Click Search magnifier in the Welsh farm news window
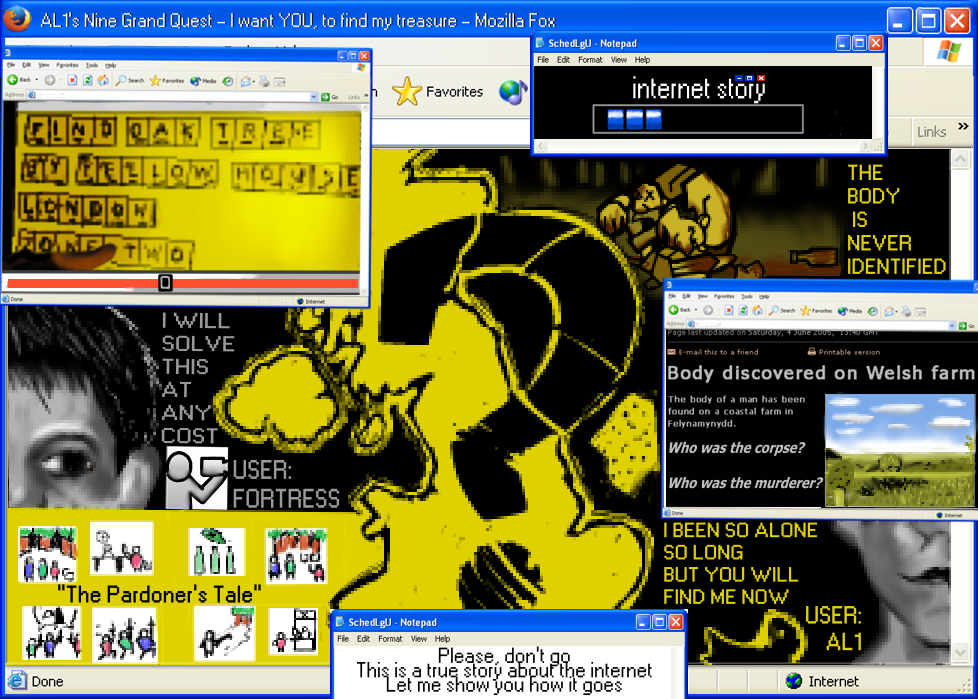 coord(776,311)
